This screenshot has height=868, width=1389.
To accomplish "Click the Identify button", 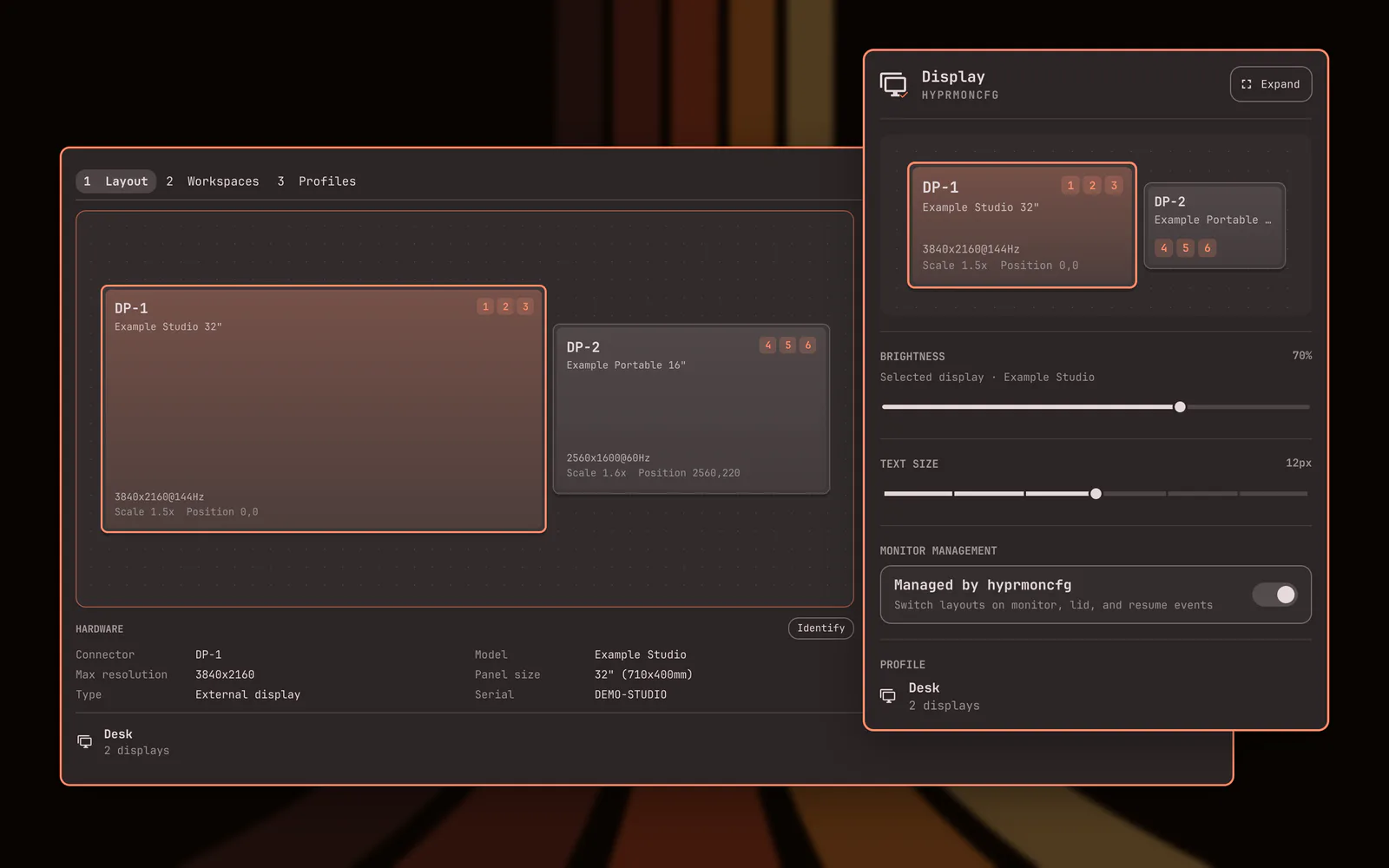I will tap(820, 628).
